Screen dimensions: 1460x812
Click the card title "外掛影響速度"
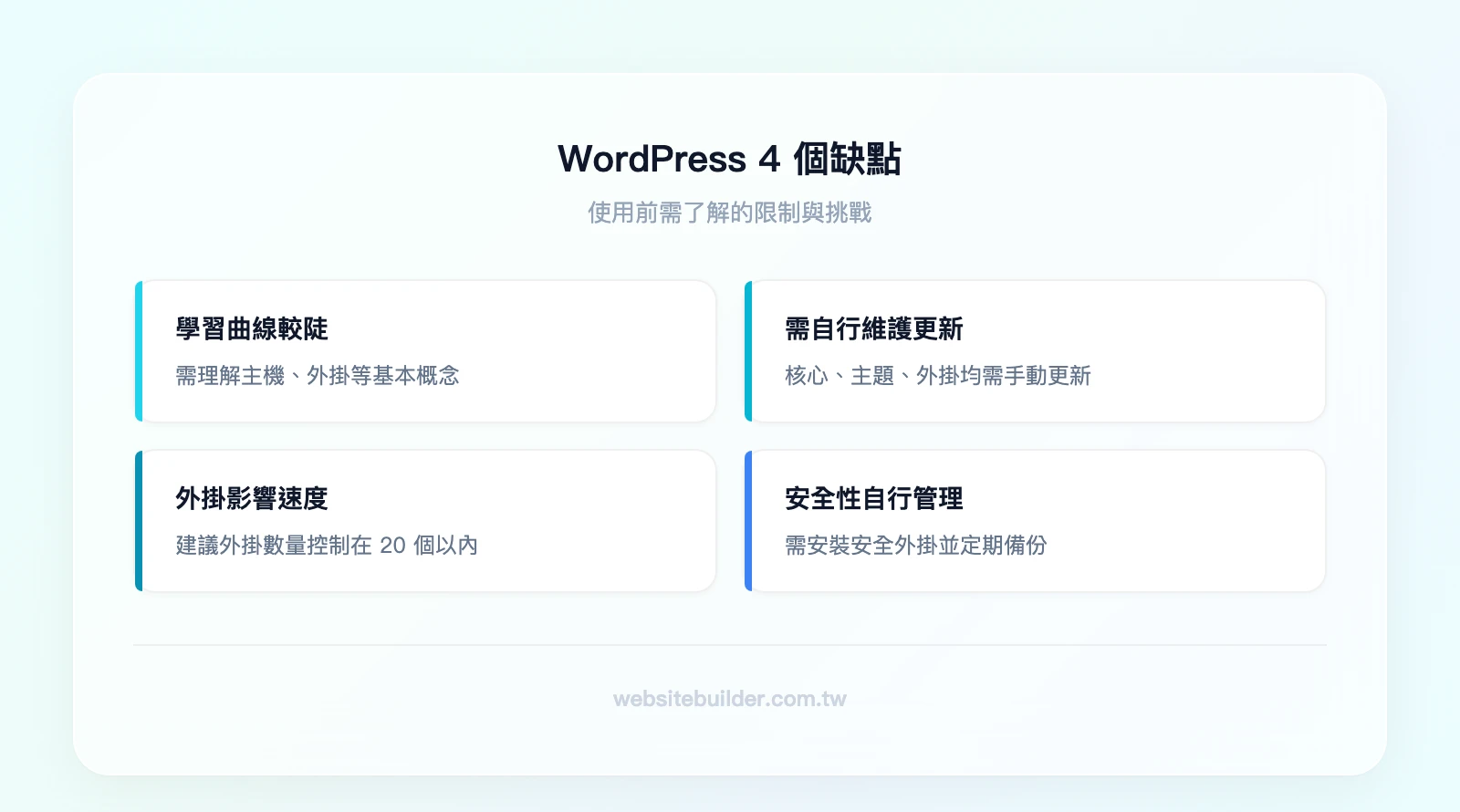[x=252, y=498]
